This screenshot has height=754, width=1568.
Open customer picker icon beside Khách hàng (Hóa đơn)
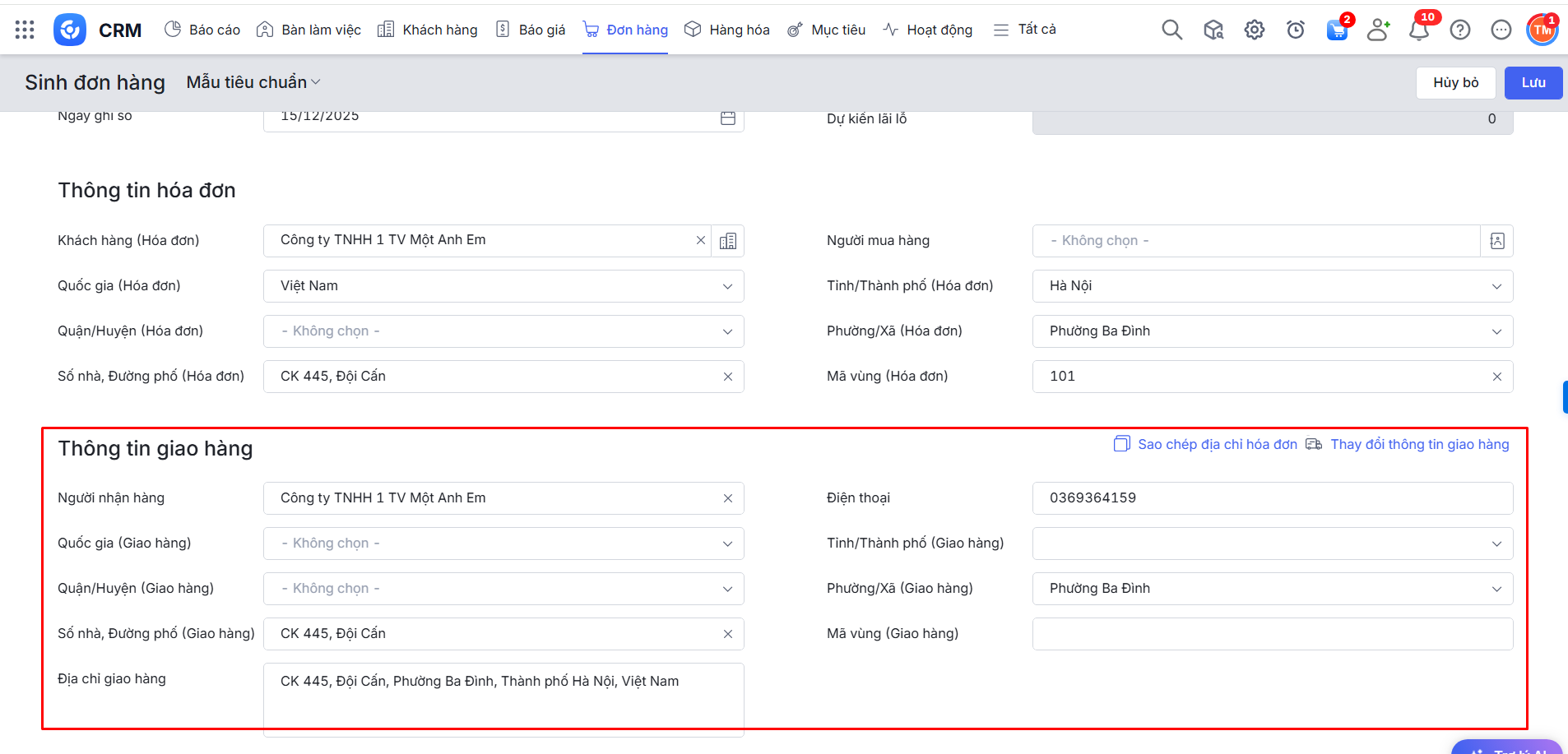coord(728,241)
